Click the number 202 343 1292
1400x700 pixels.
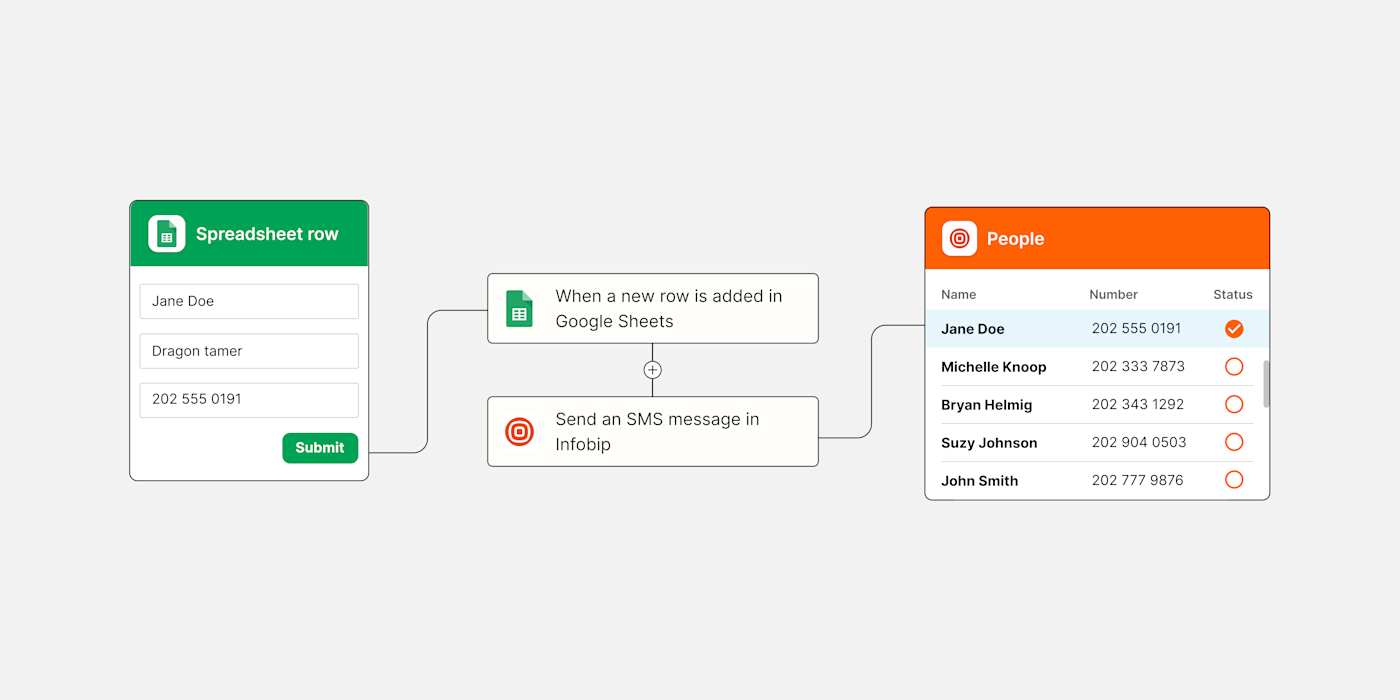coord(1138,404)
